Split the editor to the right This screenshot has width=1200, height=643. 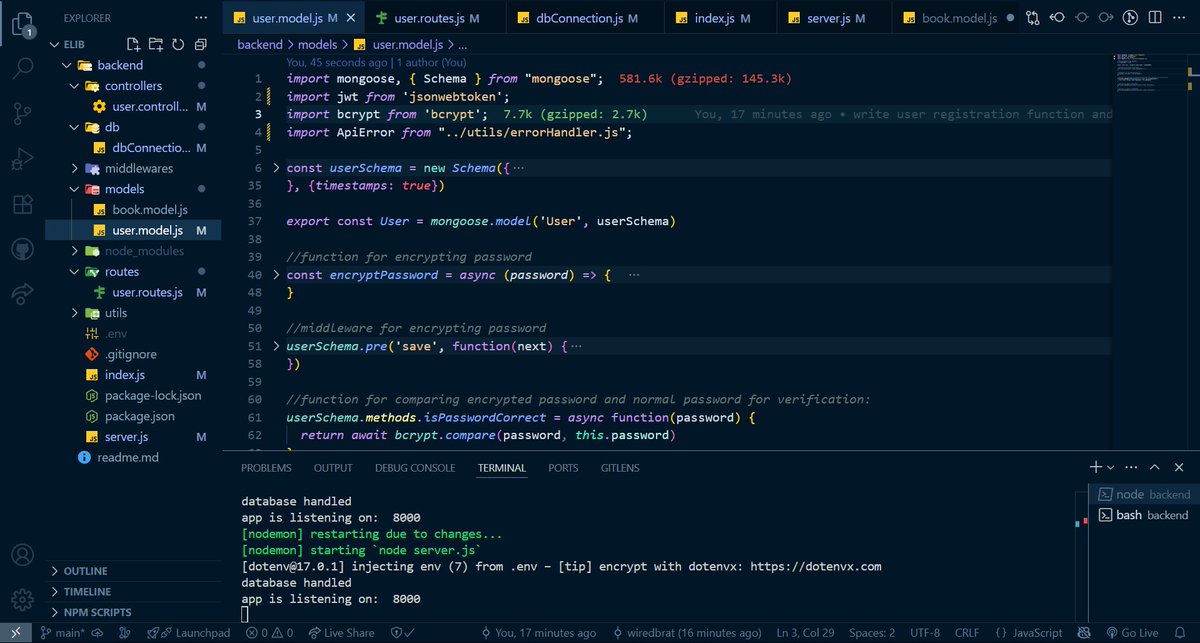point(1155,18)
